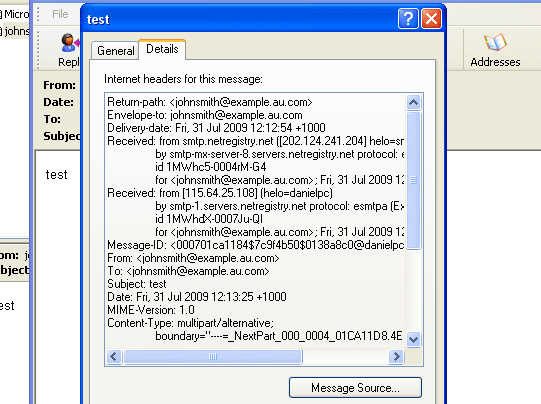The height and width of the screenshot is (404, 541).
Task: Click the 'Received: from [115.64.25.108]' line
Action: pyautogui.click(x=220, y=193)
